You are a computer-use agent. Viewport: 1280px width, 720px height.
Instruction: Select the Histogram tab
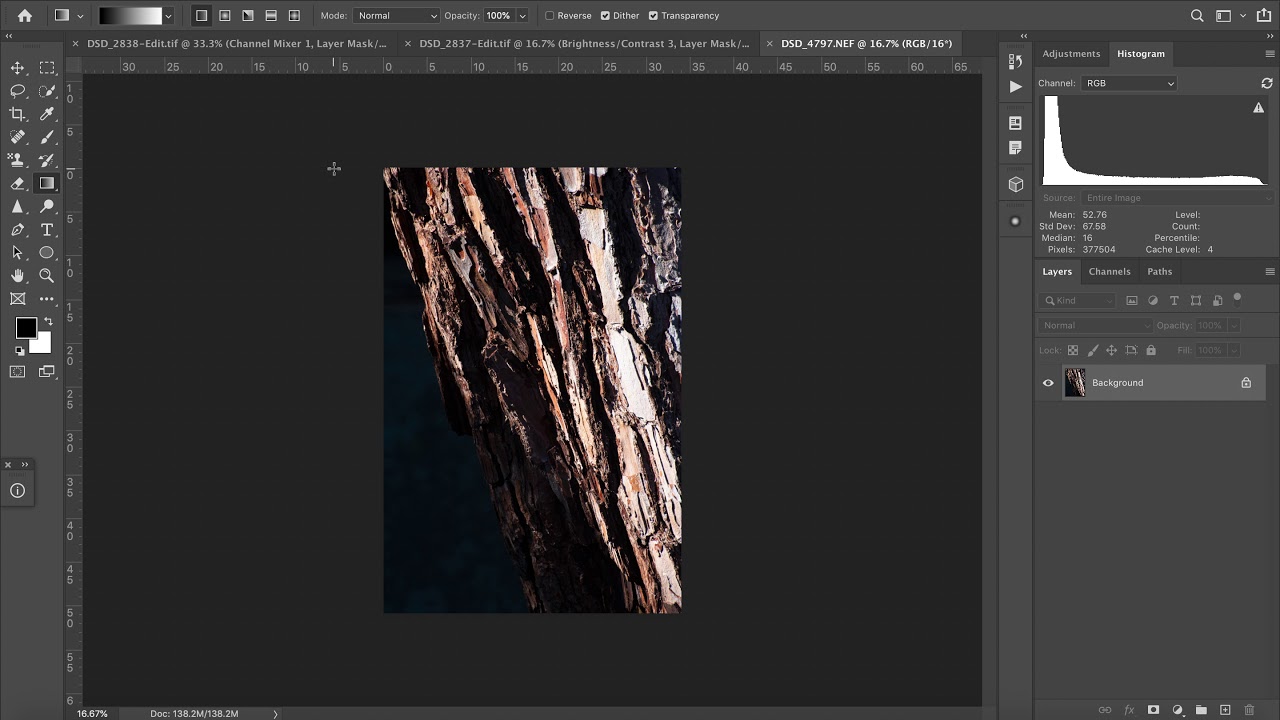[x=1141, y=54]
